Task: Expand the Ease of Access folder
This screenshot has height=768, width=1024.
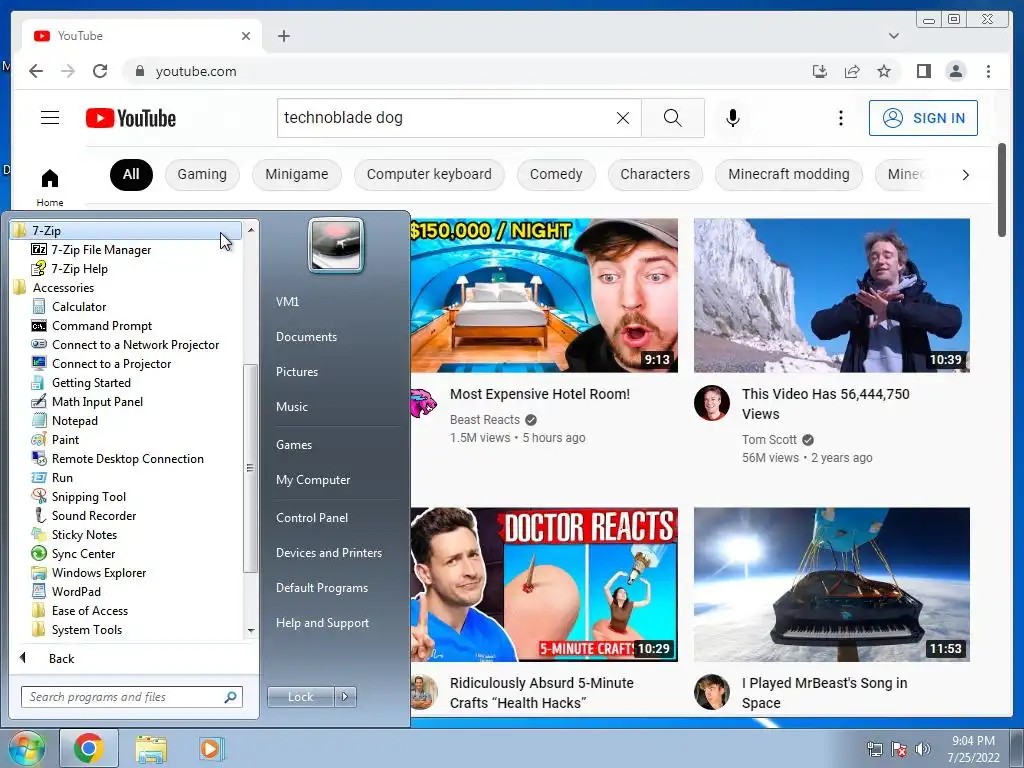Action: point(89,610)
